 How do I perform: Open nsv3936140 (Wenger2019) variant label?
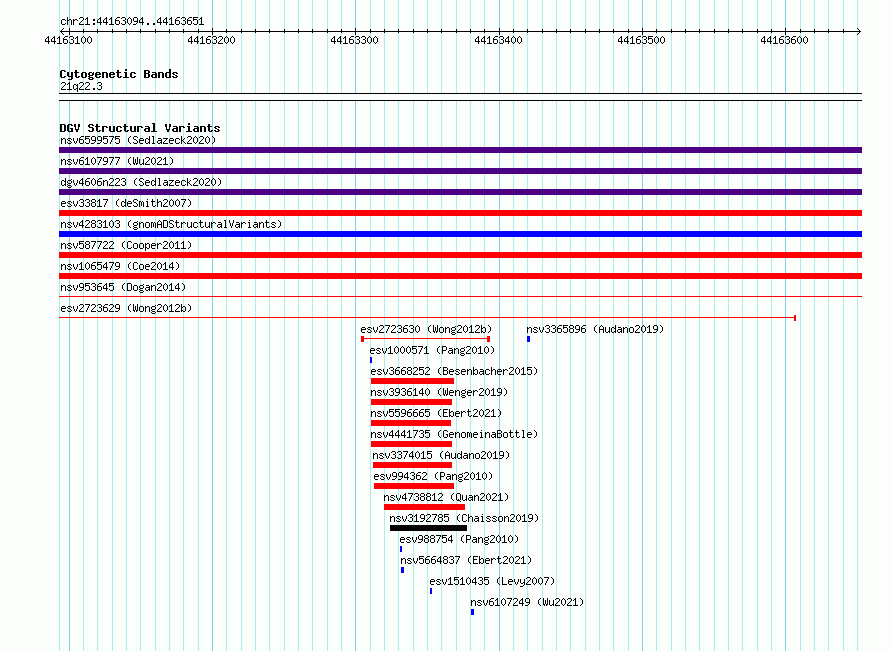click(x=439, y=392)
